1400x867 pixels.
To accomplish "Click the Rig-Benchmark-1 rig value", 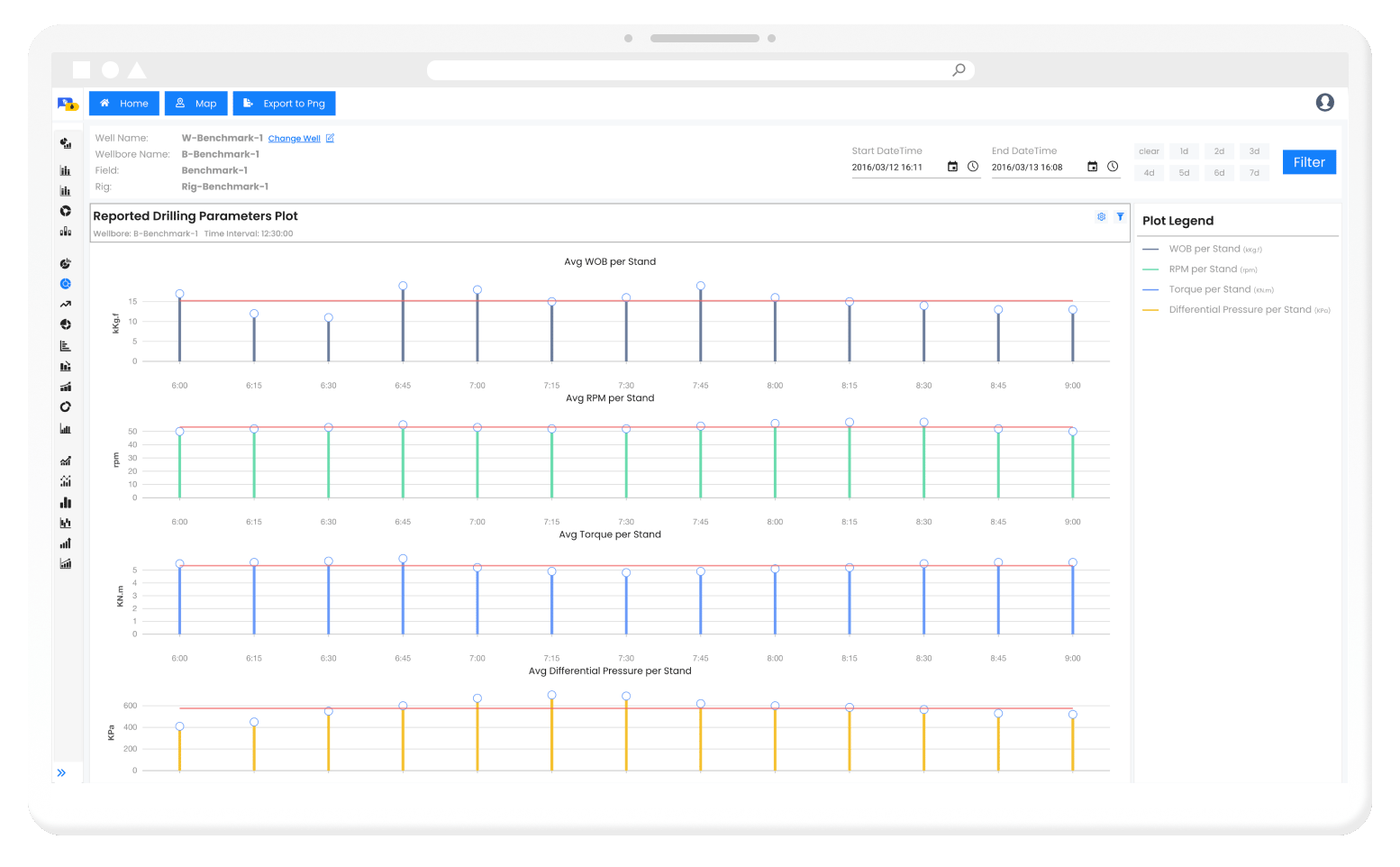I will (224, 187).
